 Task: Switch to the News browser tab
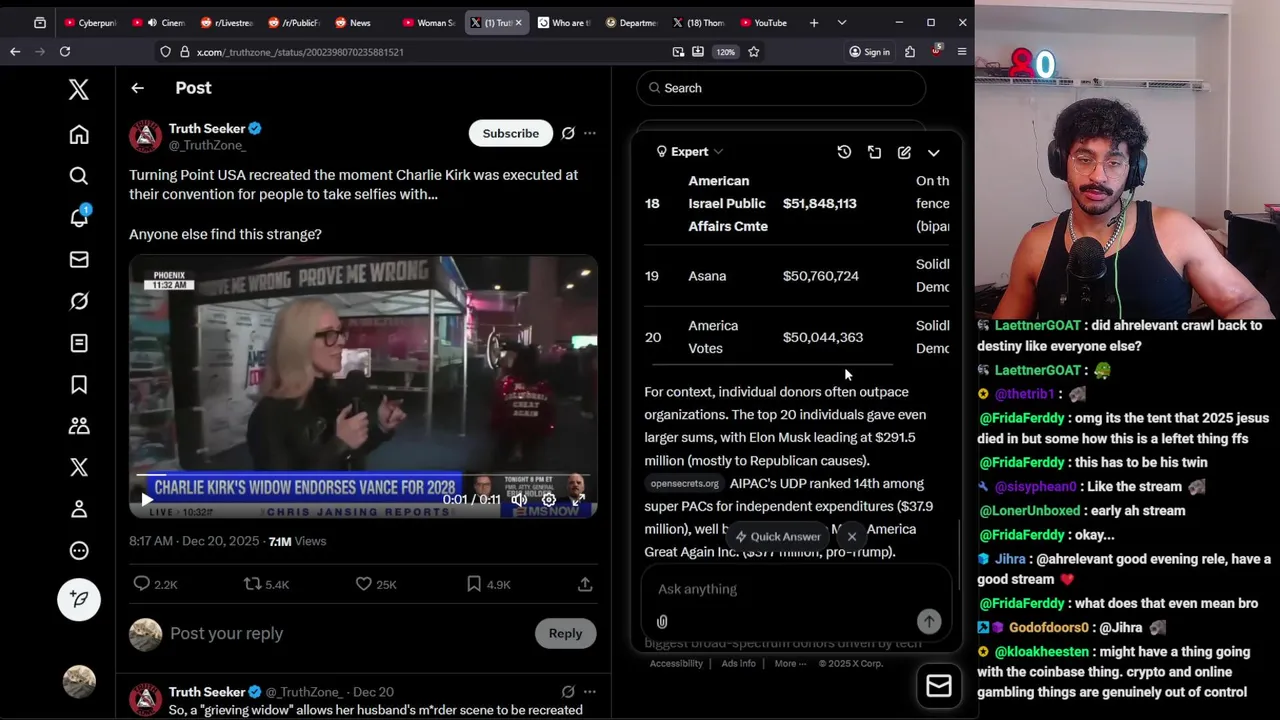[x=361, y=22]
